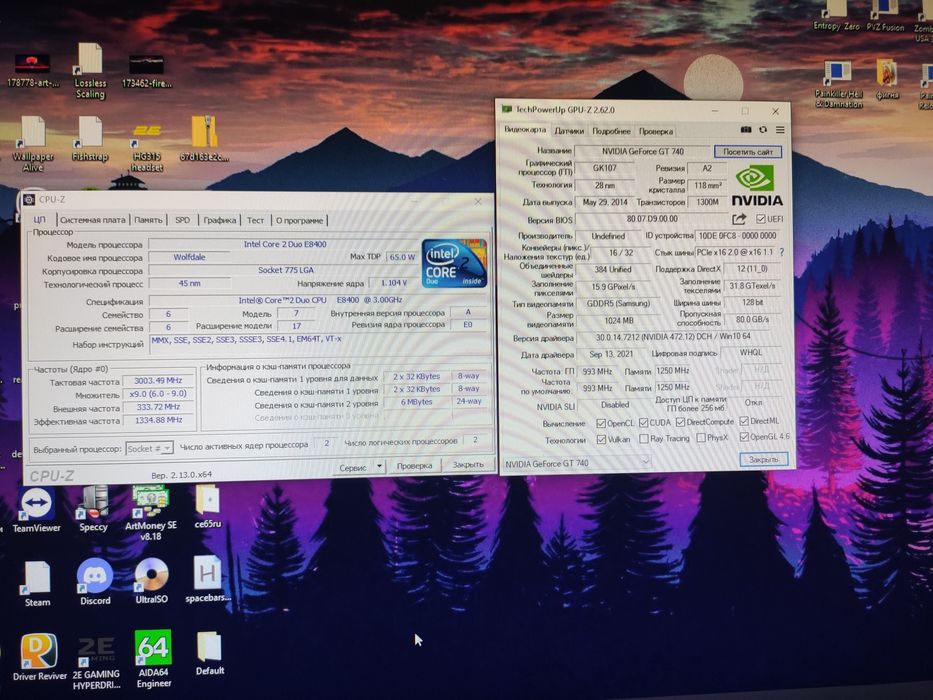The width and height of the screenshot is (933, 700).
Task: Open TeamViewer desktop icon
Action: tap(36, 510)
